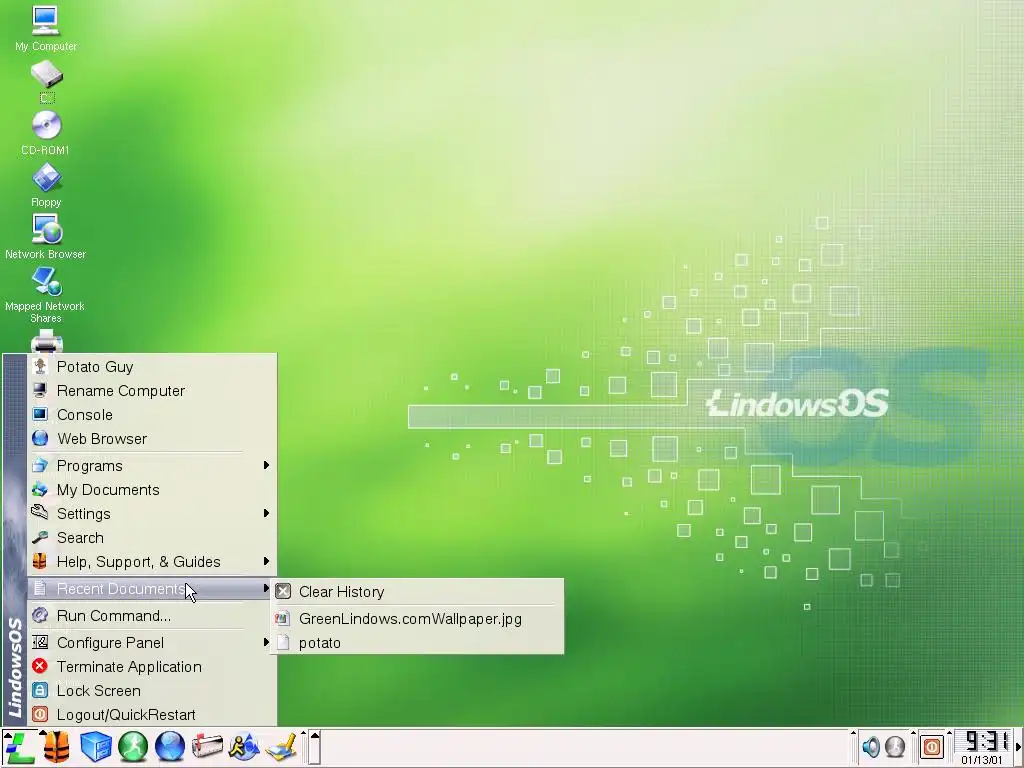Image resolution: width=1024 pixels, height=768 pixels.
Task: Open the potato recent document
Action: tap(418, 643)
